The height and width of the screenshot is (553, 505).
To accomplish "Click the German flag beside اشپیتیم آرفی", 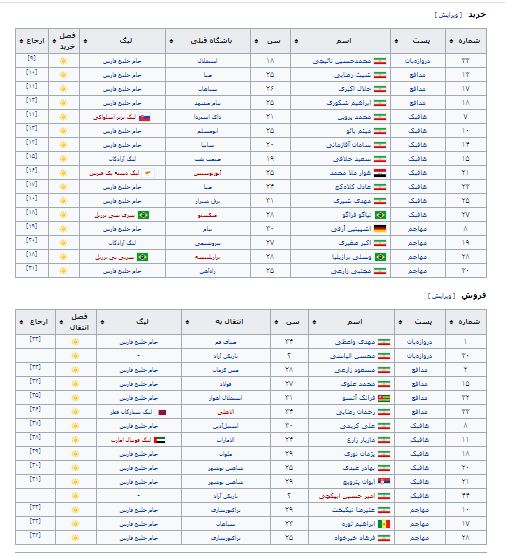I will (x=380, y=229).
